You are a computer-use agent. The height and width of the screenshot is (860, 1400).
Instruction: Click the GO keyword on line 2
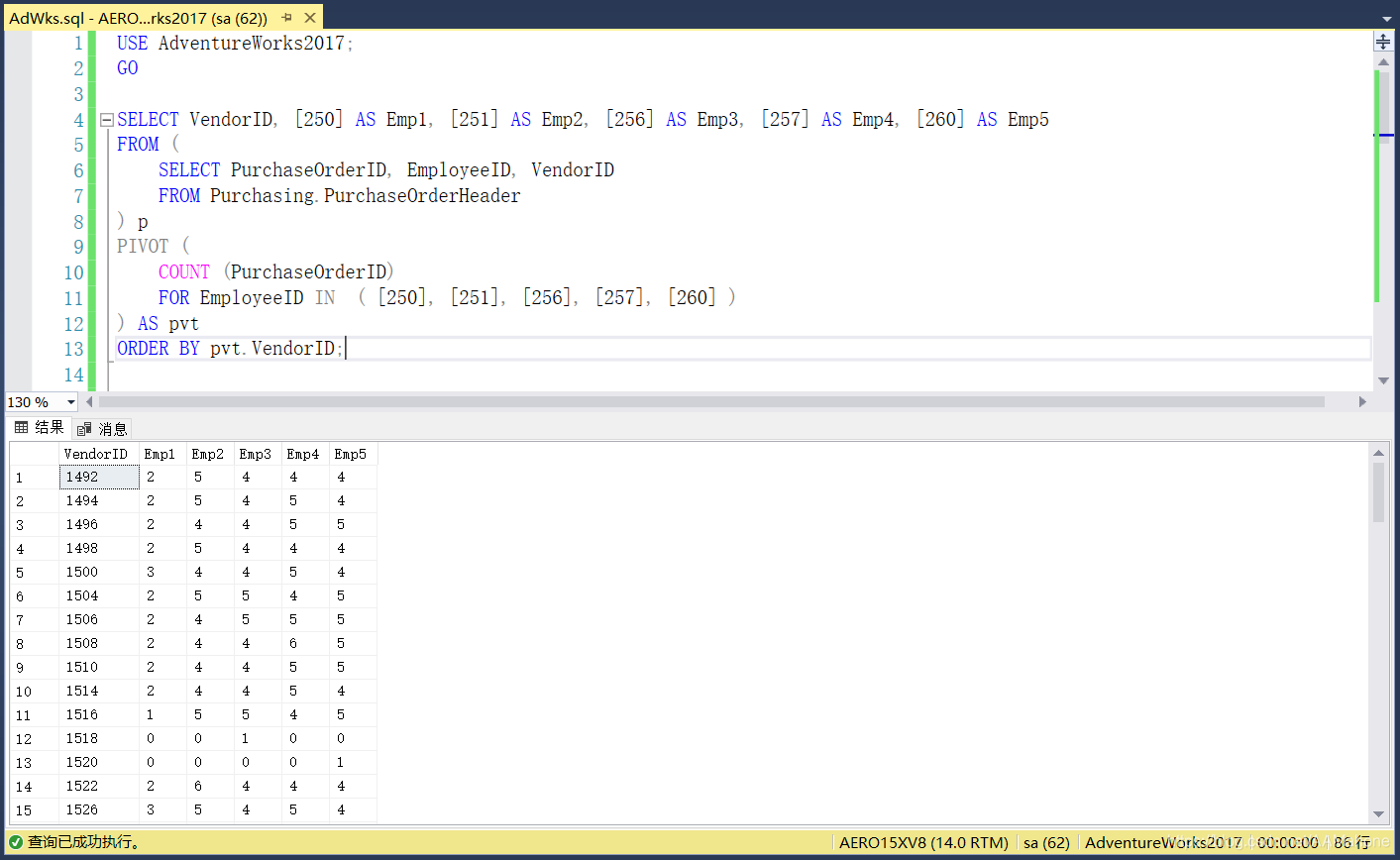coord(128,68)
